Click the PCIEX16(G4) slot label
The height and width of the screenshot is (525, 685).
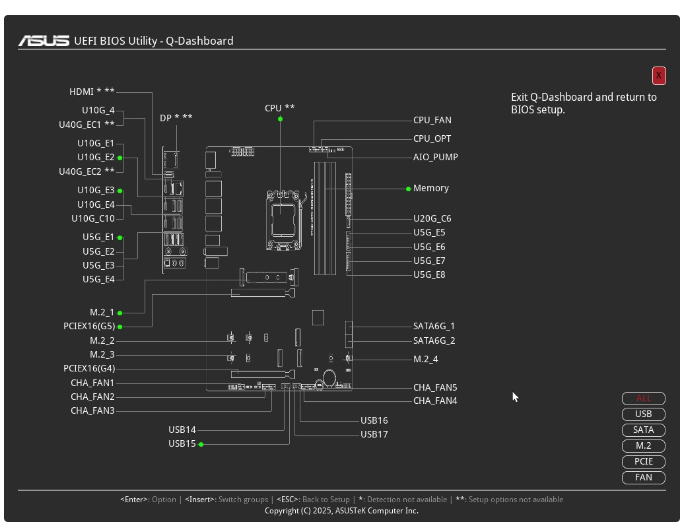click(89, 369)
